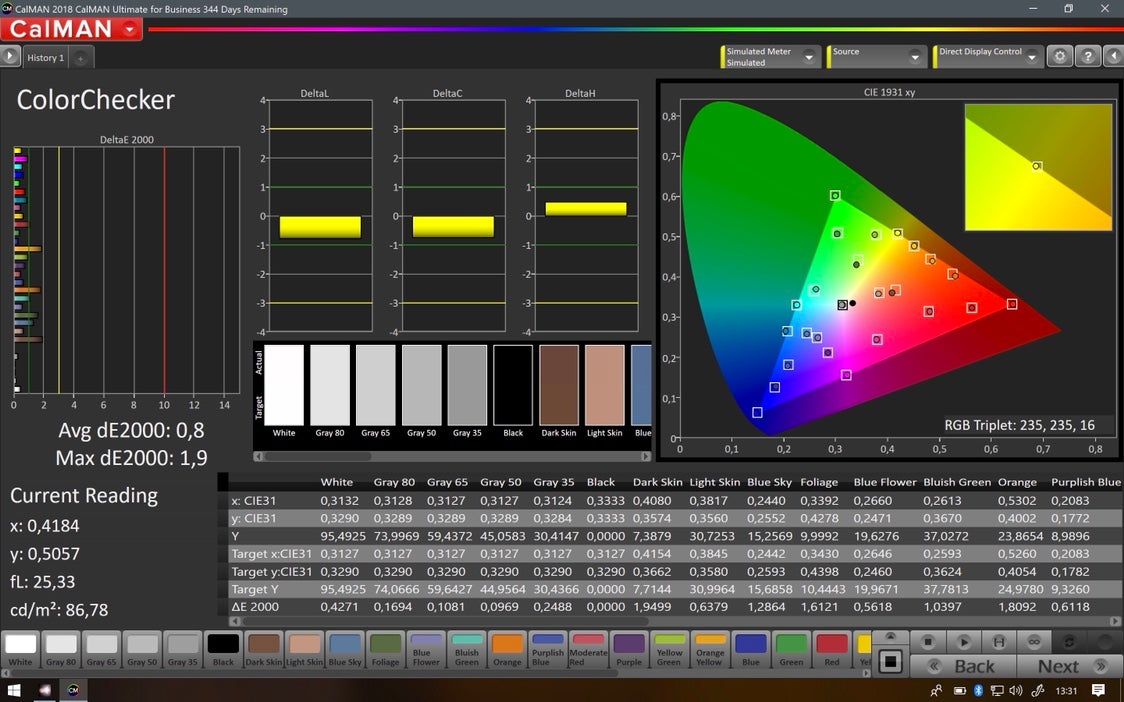This screenshot has height=702, width=1124.
Task: Select the Yellow Green swatch in the bottom strip
Action: coord(670,650)
